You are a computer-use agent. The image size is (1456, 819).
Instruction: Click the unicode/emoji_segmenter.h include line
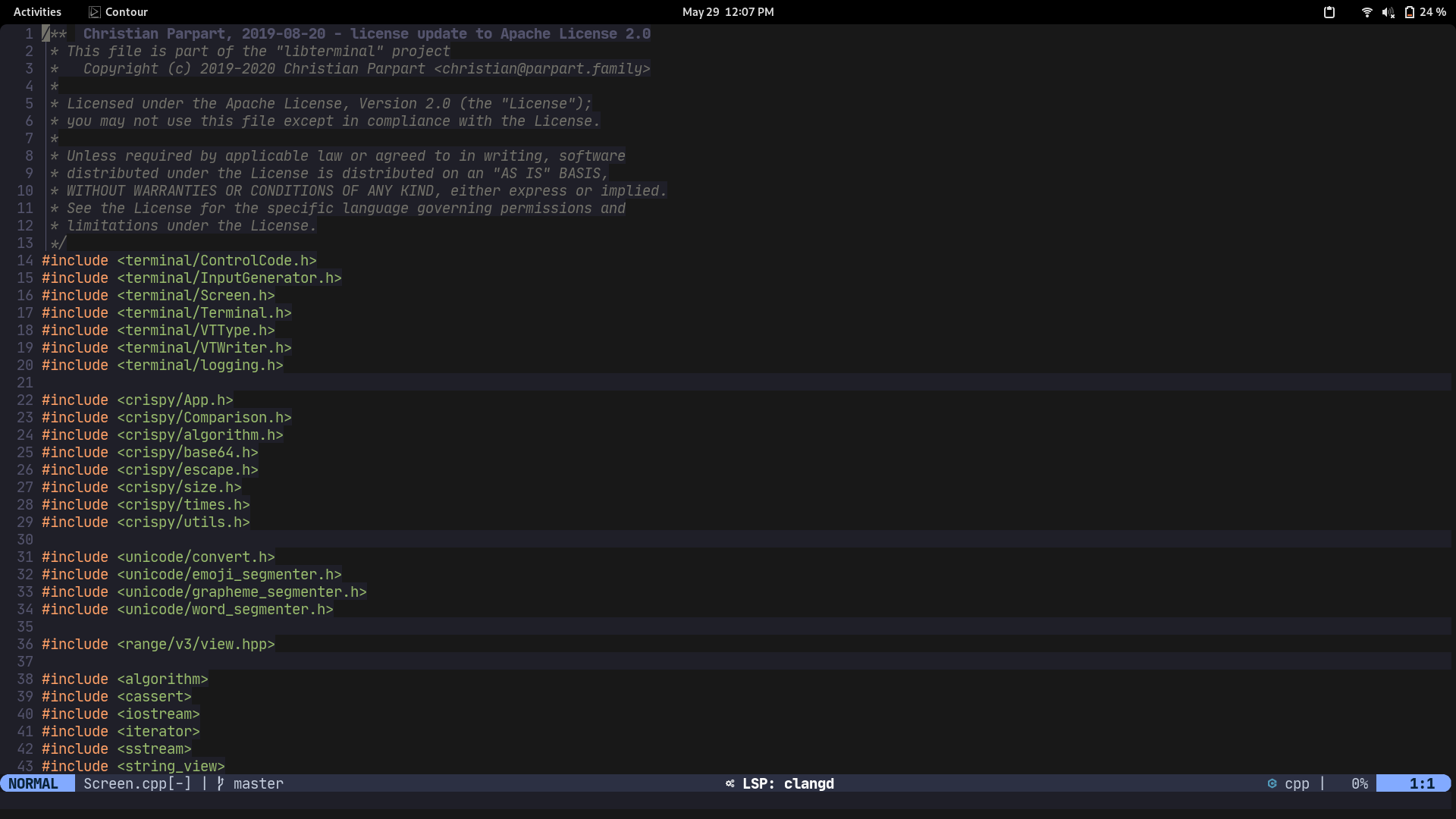[192, 575]
